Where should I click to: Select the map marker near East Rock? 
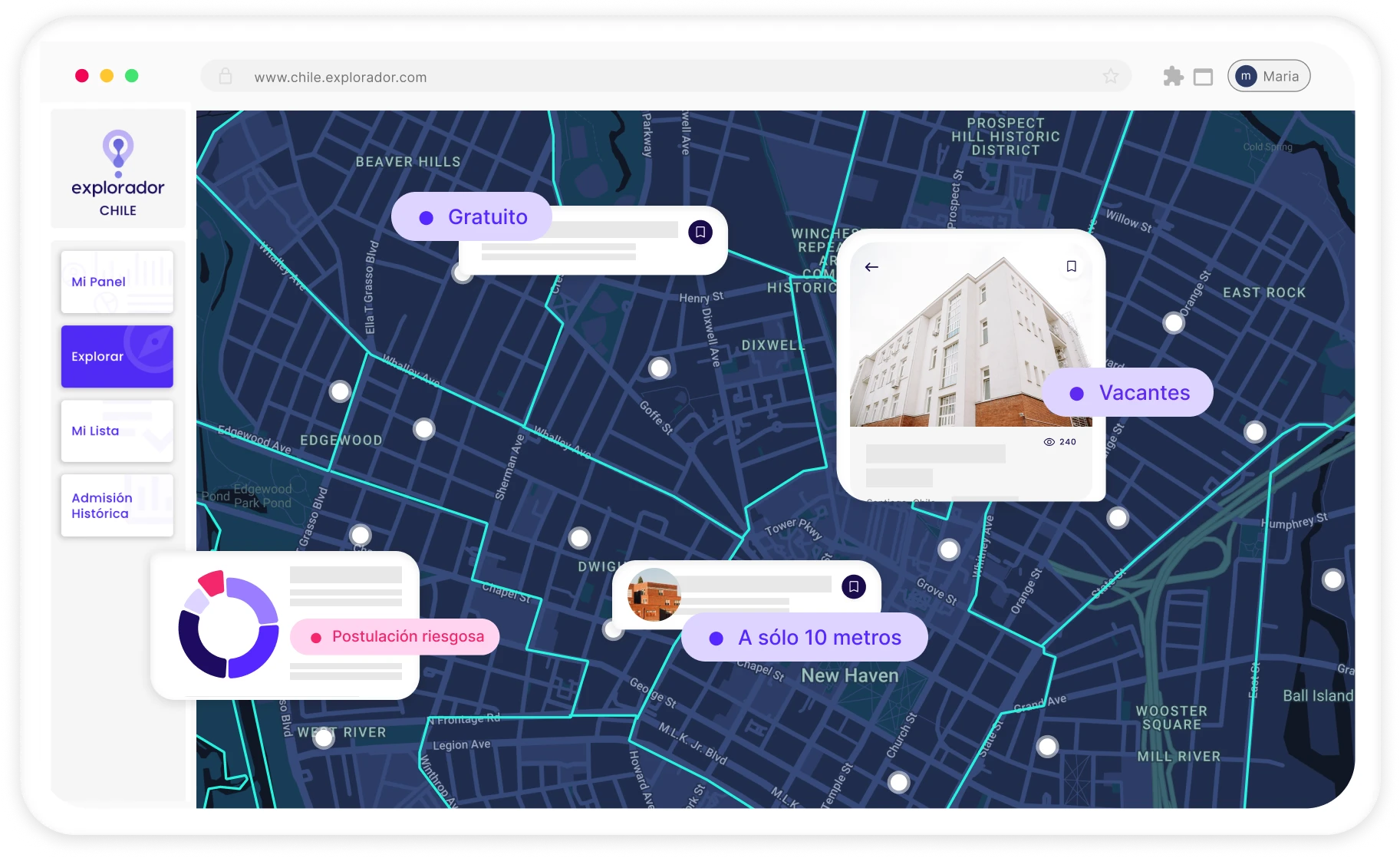coord(1174,323)
